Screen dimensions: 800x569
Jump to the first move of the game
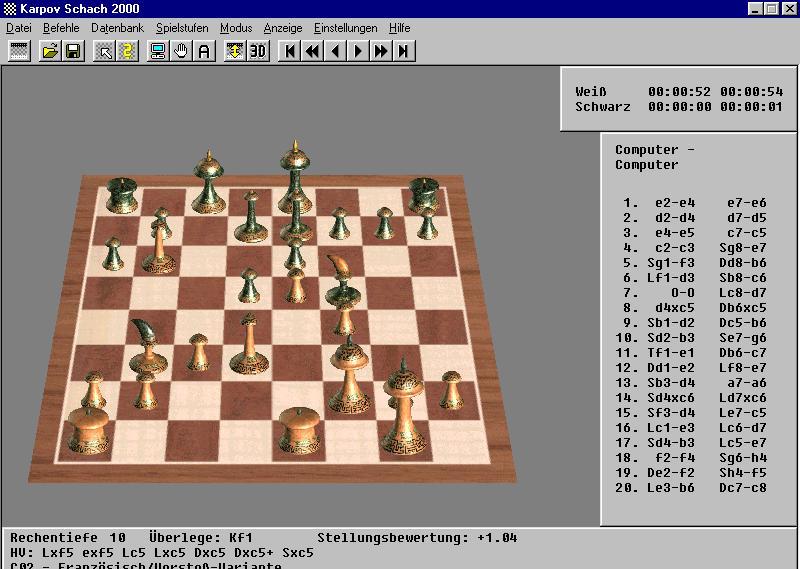coord(289,51)
